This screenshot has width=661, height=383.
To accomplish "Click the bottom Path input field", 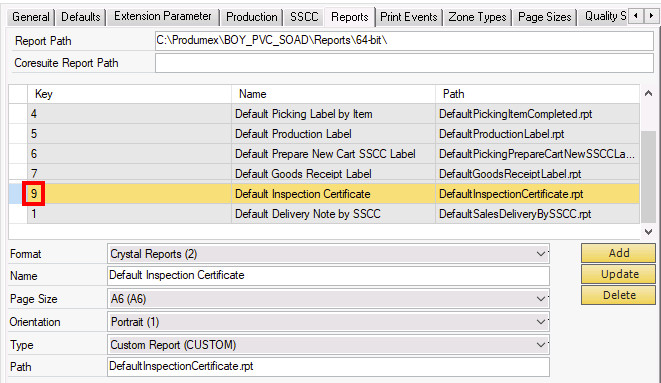I will point(328,367).
